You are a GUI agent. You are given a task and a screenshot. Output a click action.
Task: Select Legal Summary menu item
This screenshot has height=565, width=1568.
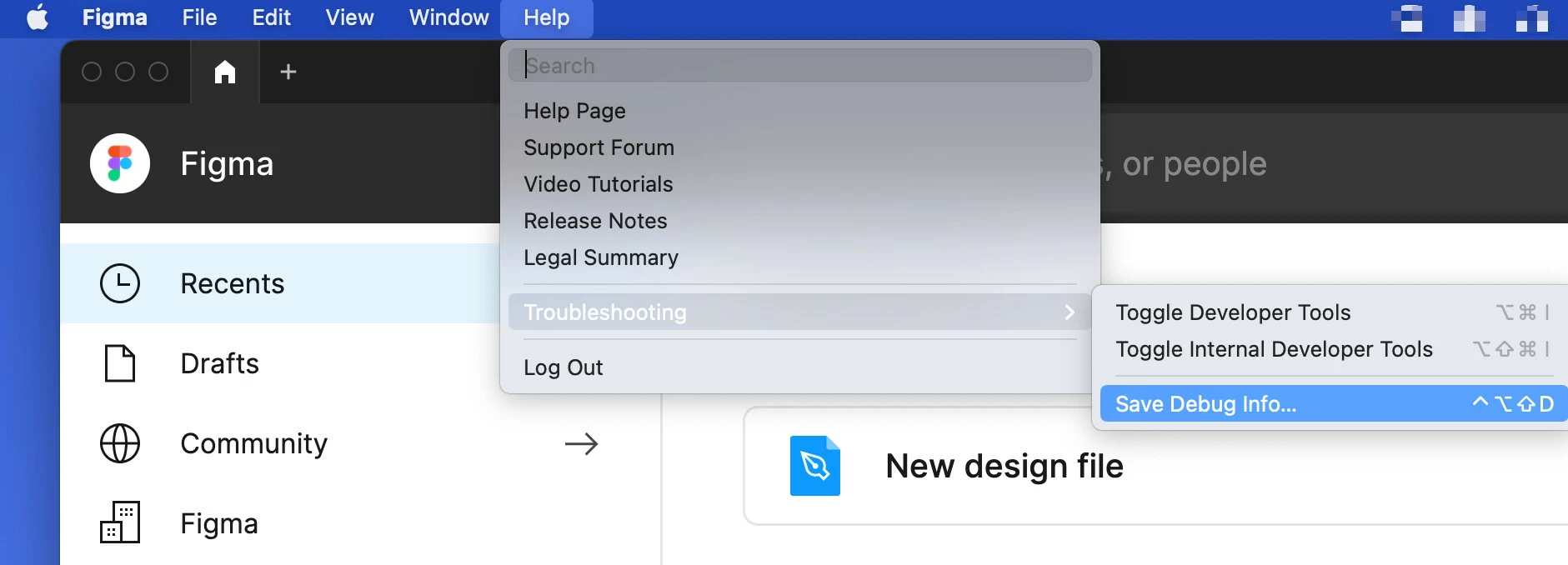tap(800, 257)
